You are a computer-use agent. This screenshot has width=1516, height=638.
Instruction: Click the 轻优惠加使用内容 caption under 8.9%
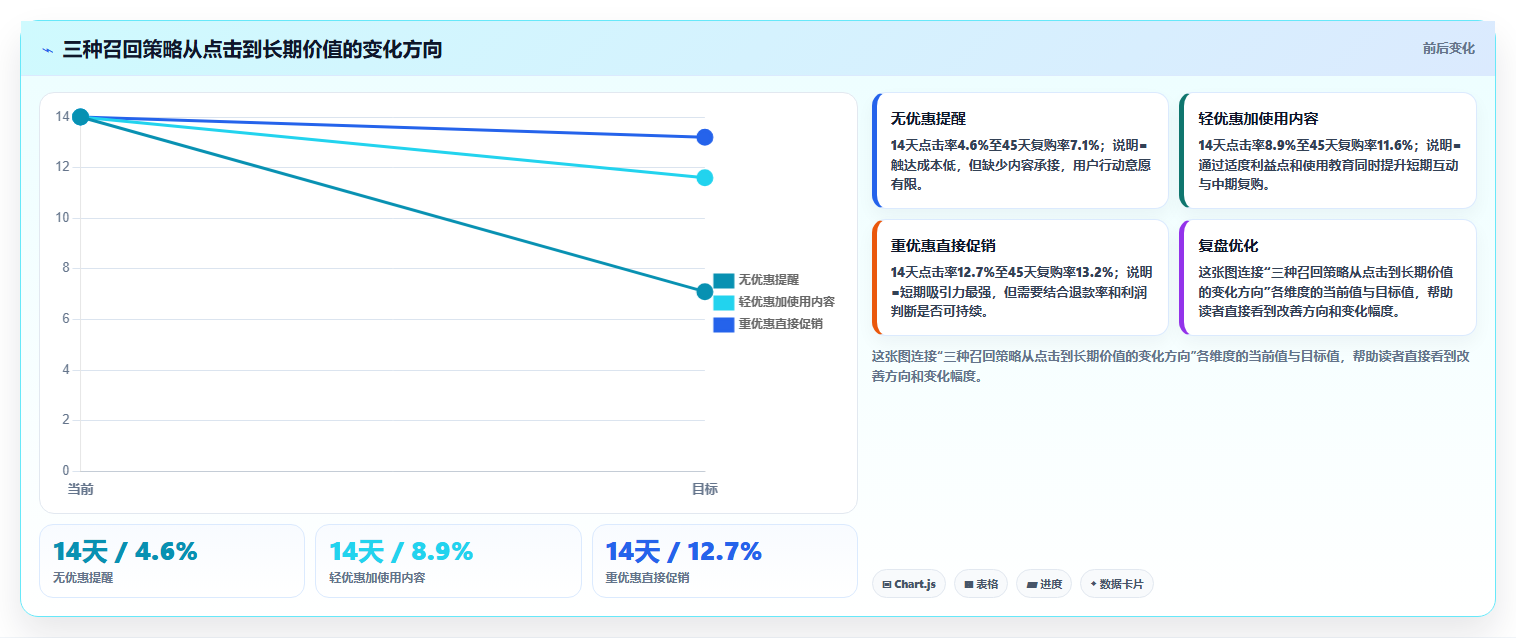coord(377,578)
